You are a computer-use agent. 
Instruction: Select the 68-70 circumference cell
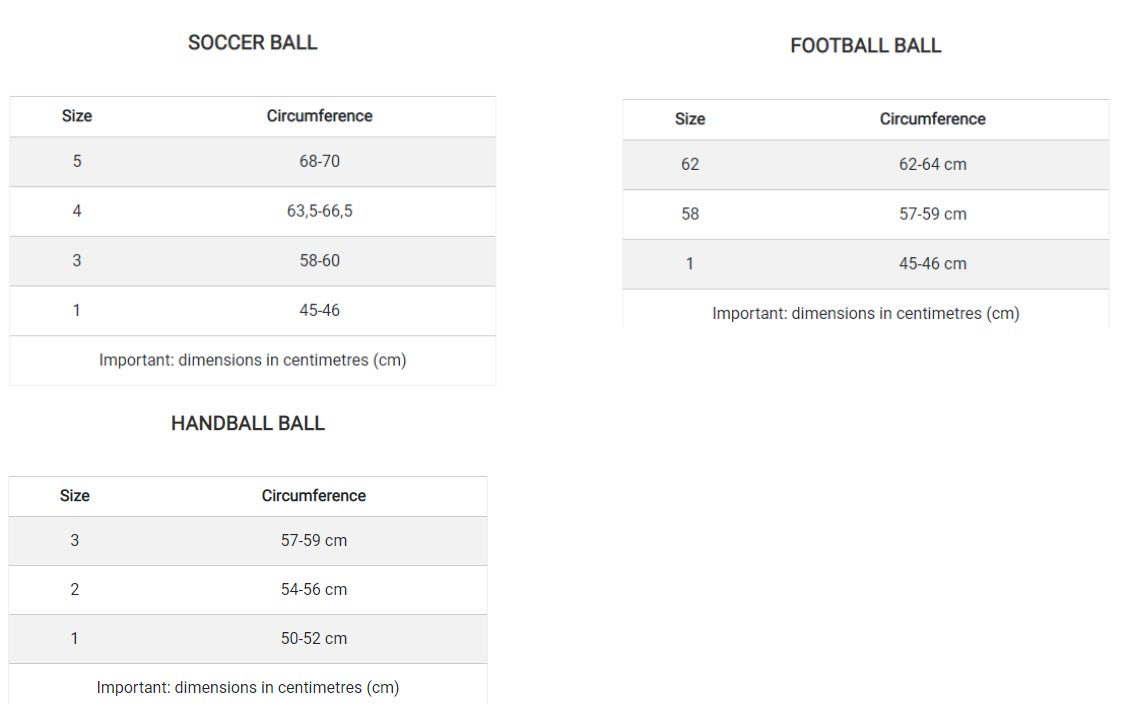(319, 161)
